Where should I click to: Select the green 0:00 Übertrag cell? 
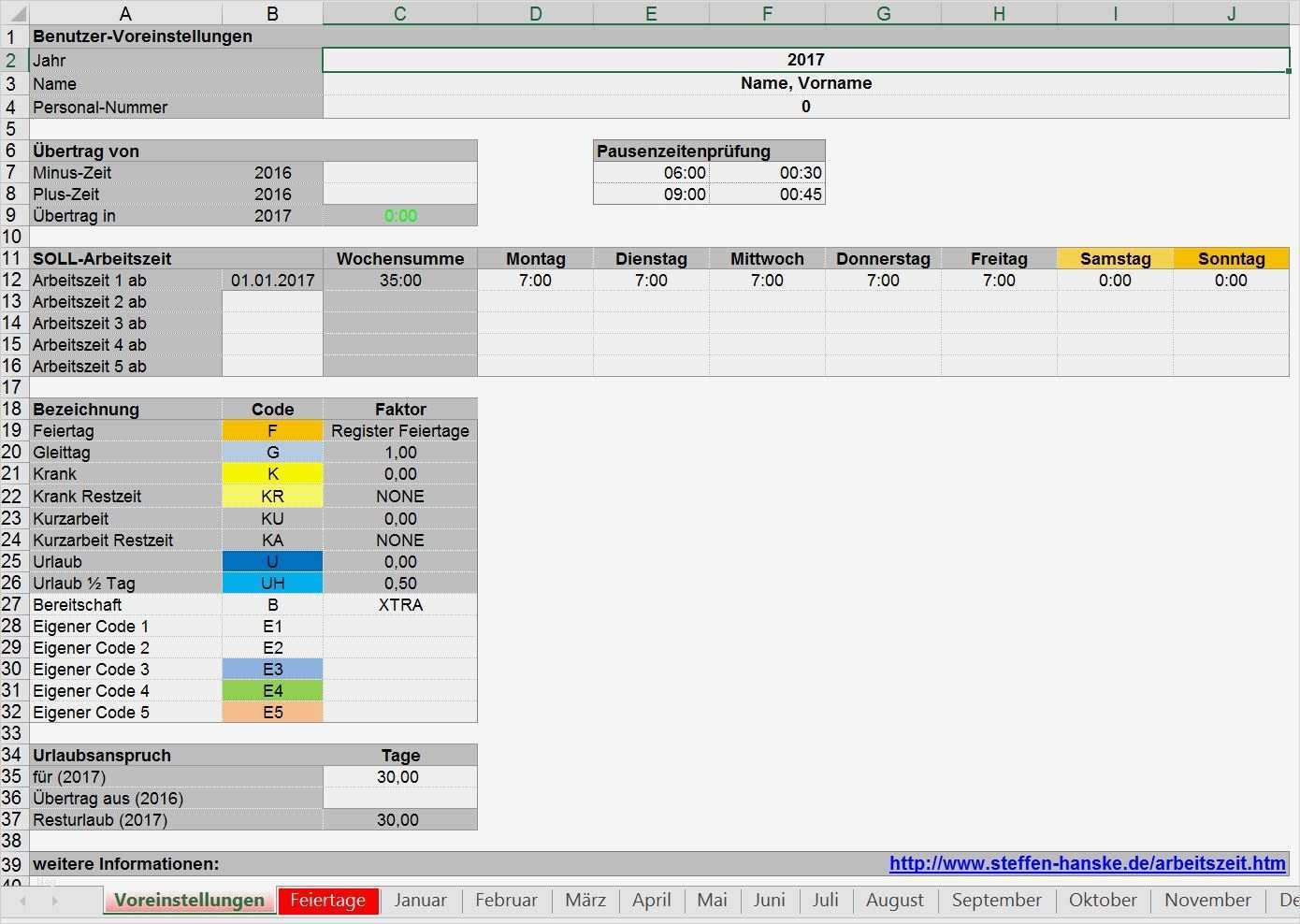399,215
